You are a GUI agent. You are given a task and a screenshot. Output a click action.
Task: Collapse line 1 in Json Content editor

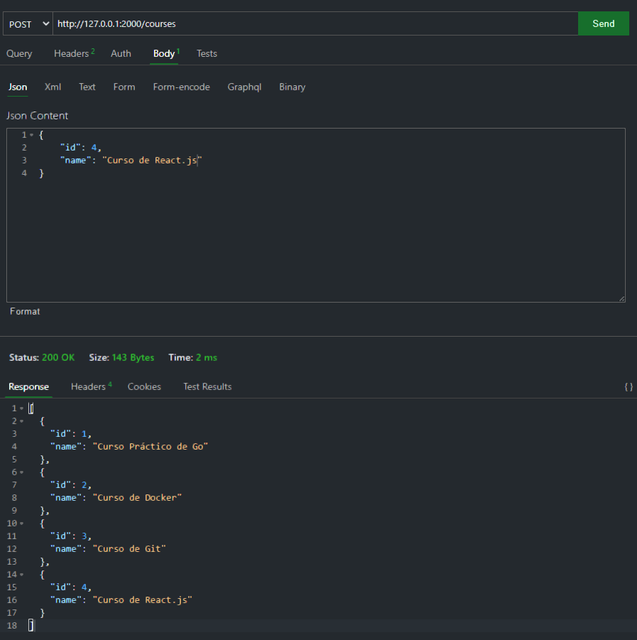click(31, 135)
